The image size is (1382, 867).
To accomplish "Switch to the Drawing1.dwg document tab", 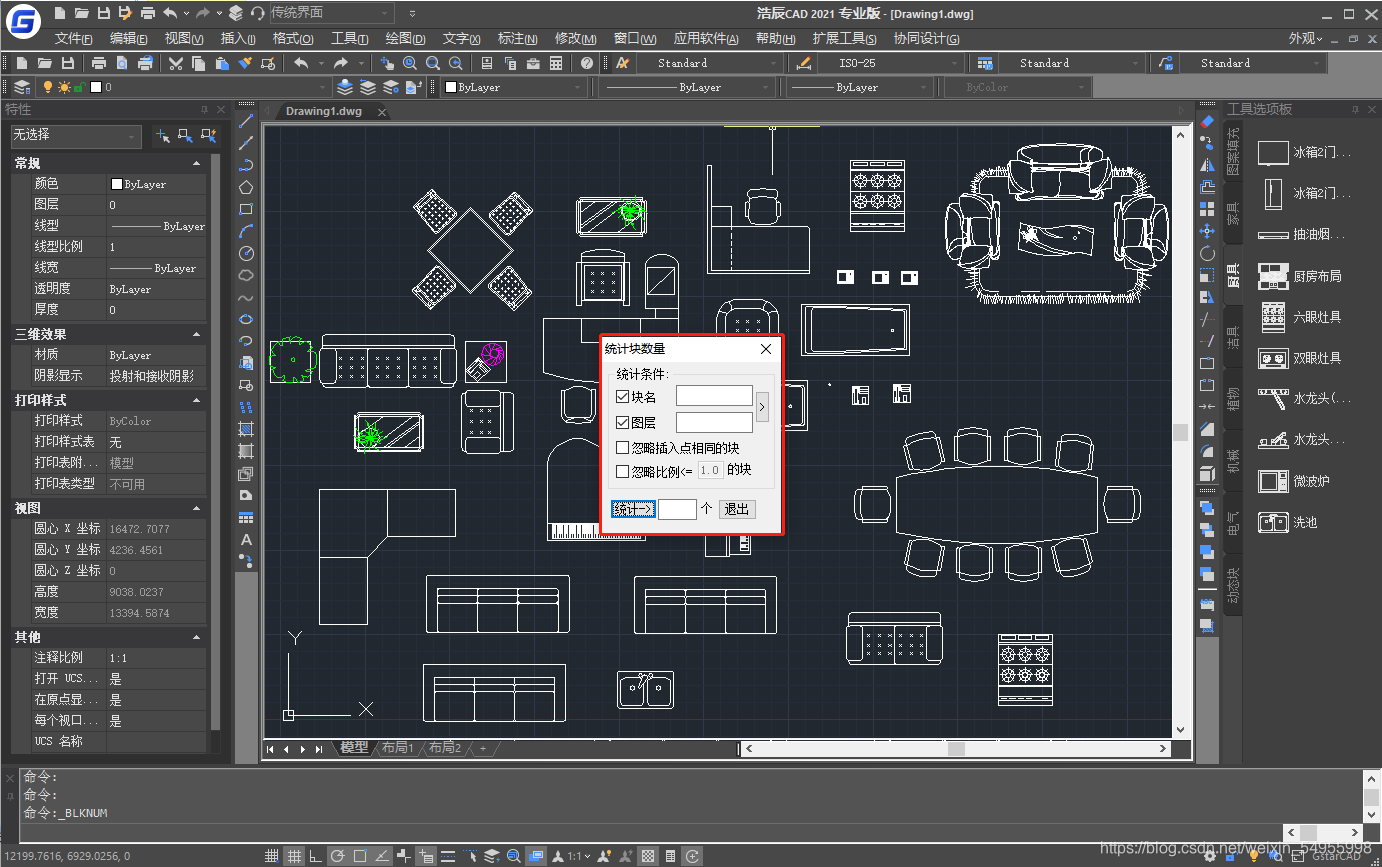I will pos(324,111).
